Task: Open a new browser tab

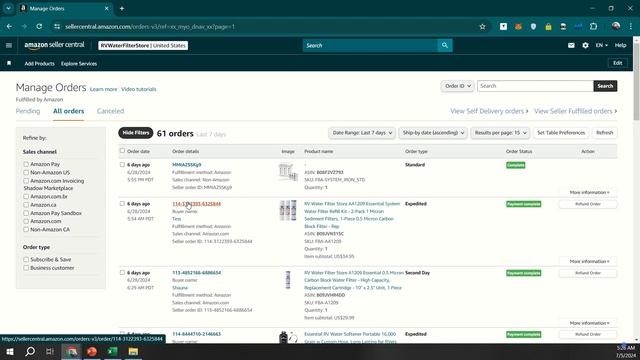Action: pos(122,8)
